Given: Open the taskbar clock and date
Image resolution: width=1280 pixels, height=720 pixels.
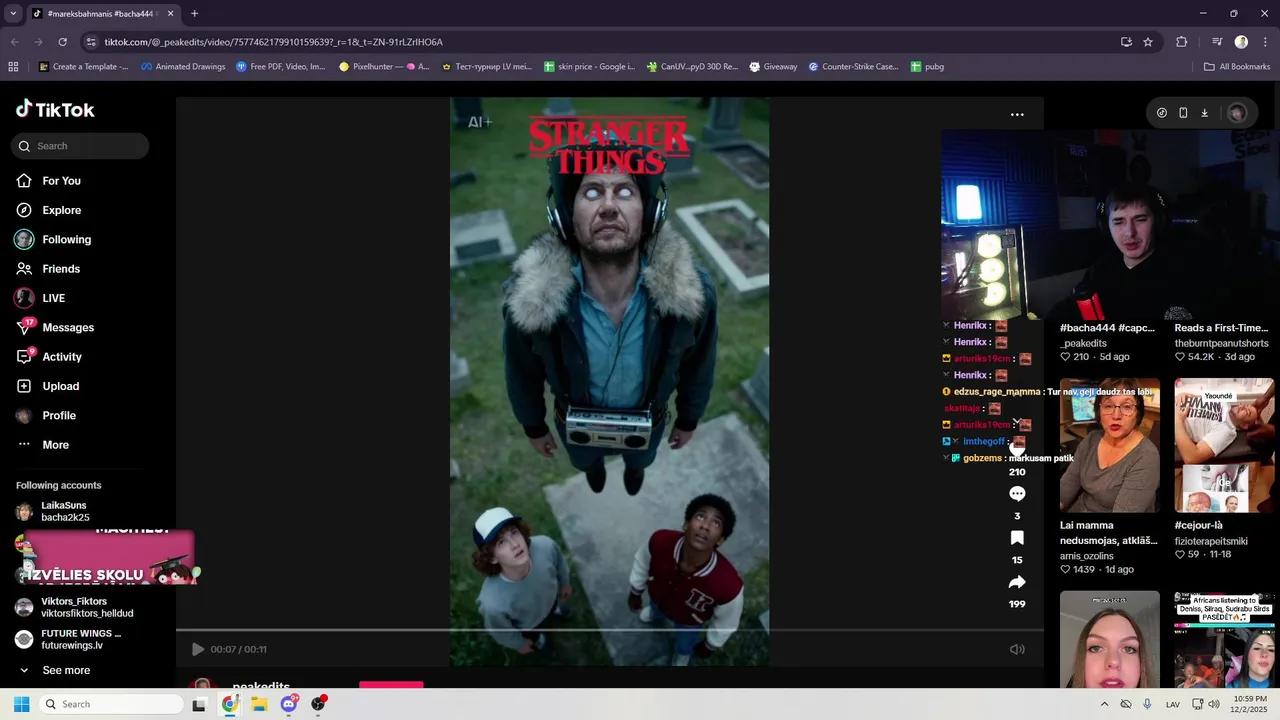Looking at the screenshot, I should pos(1248,704).
